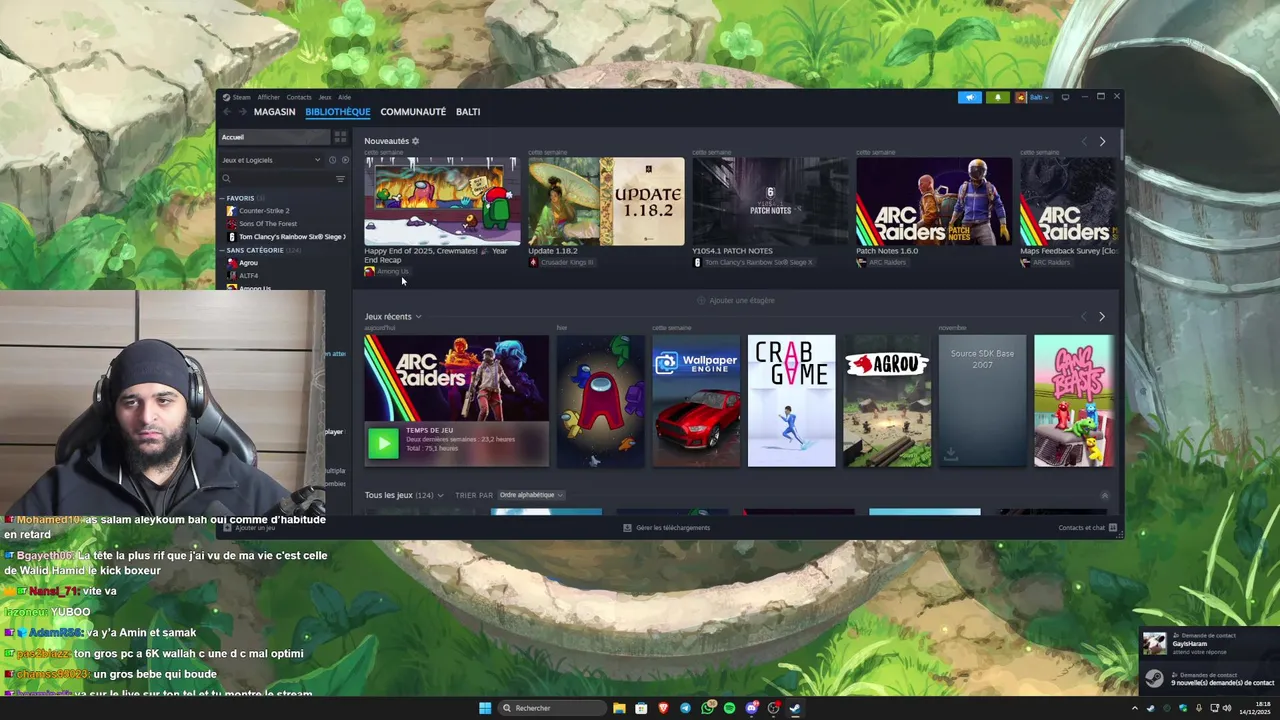Open the Steam announcements megaphone button
This screenshot has height=720, width=1280.
click(x=969, y=97)
